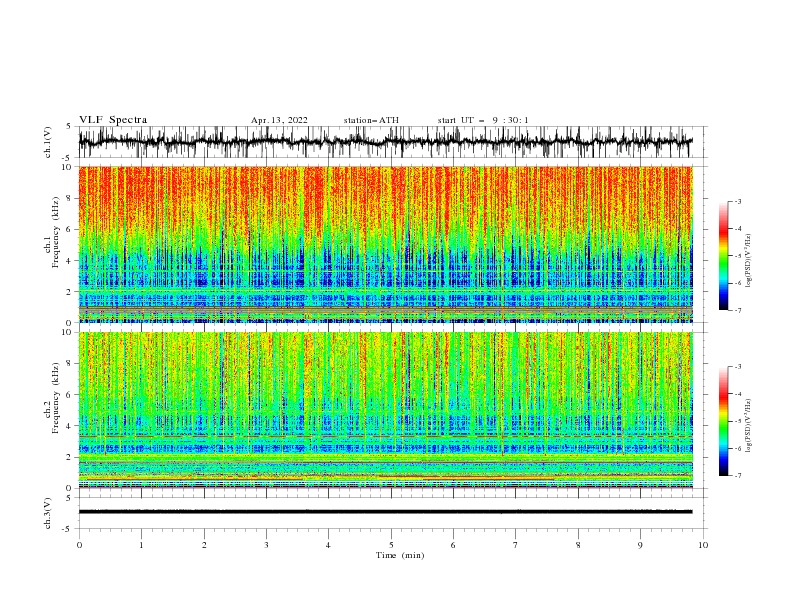Click the "-5" tick on ch.3(V) axis
792x612 pixels.
[x=68, y=529]
